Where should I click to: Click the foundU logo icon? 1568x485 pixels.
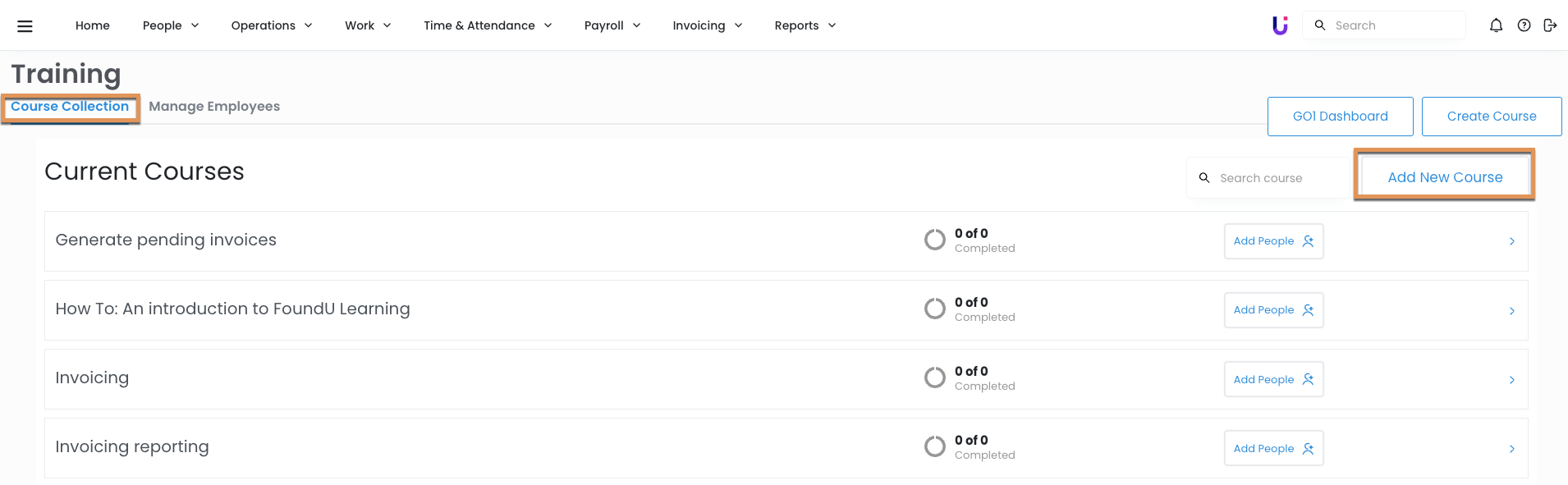point(1280,25)
